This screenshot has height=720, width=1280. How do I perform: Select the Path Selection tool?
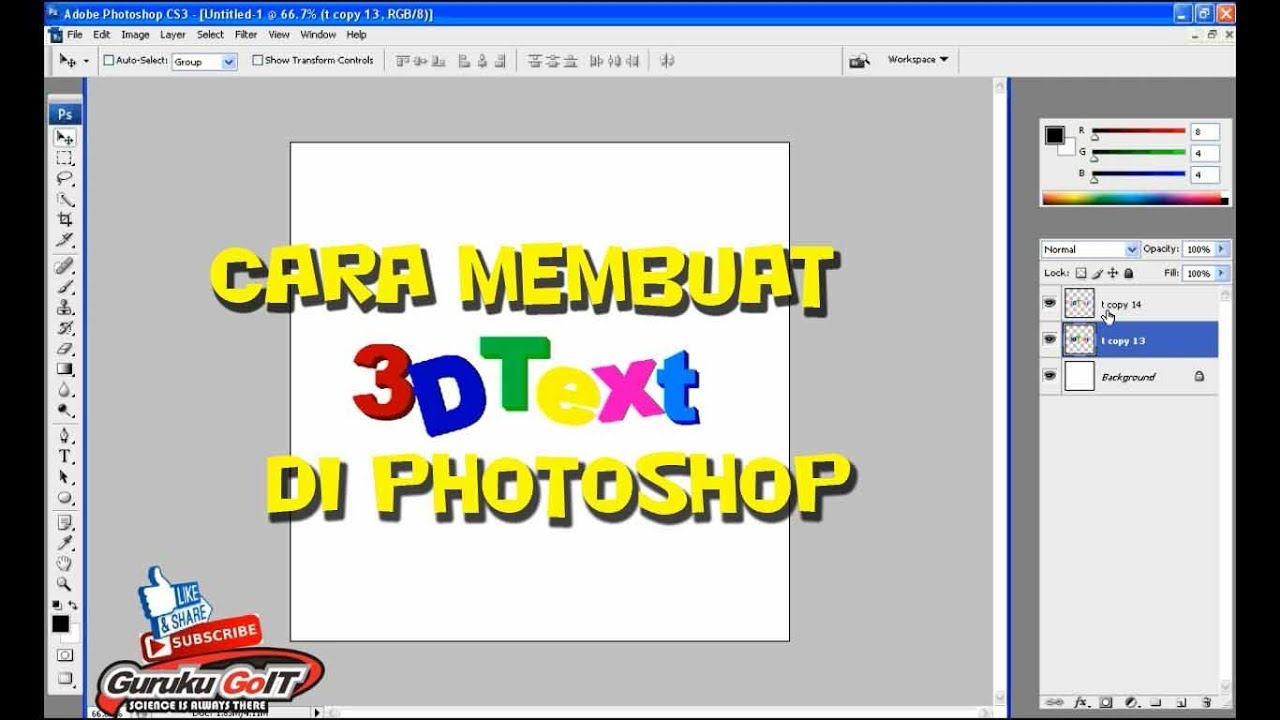tap(65, 477)
